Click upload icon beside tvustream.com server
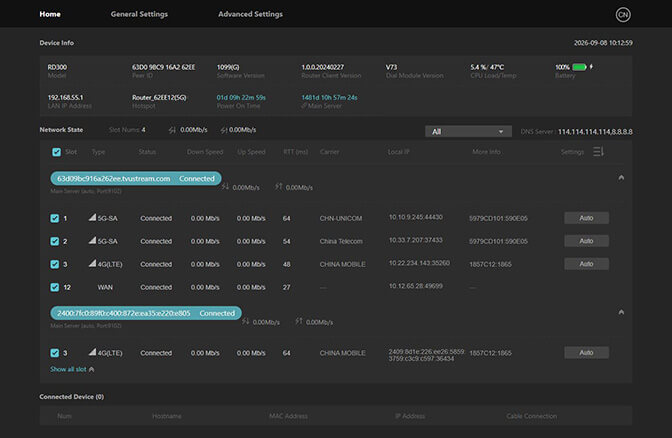The height and width of the screenshot is (438, 672). point(279,186)
